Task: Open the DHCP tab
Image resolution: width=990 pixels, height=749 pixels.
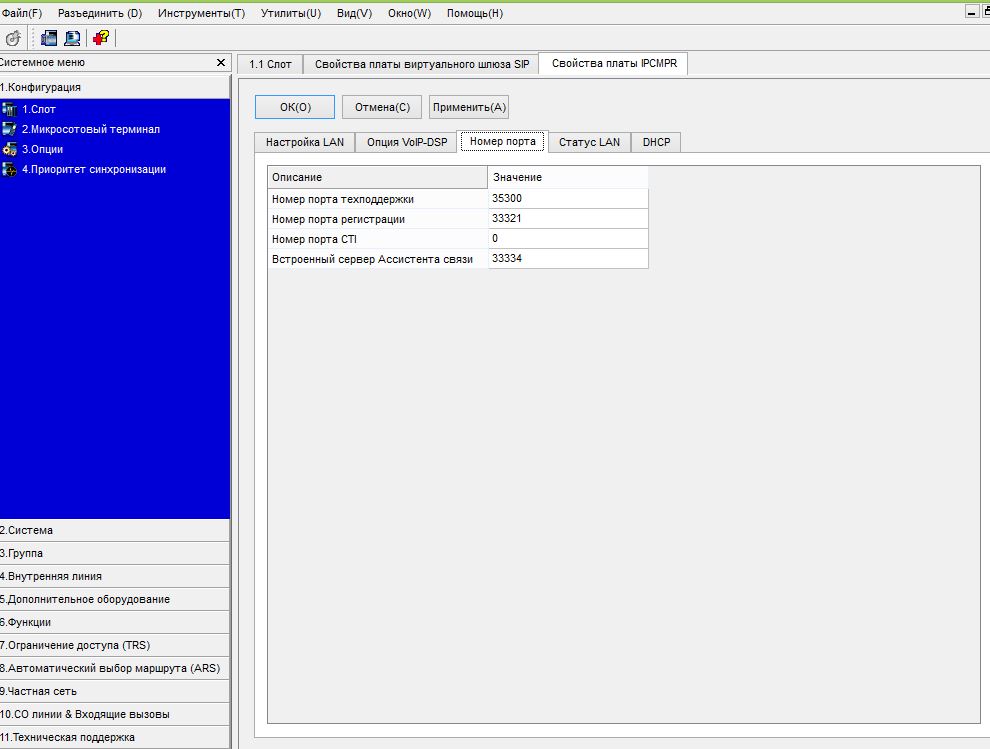Action: [x=657, y=142]
